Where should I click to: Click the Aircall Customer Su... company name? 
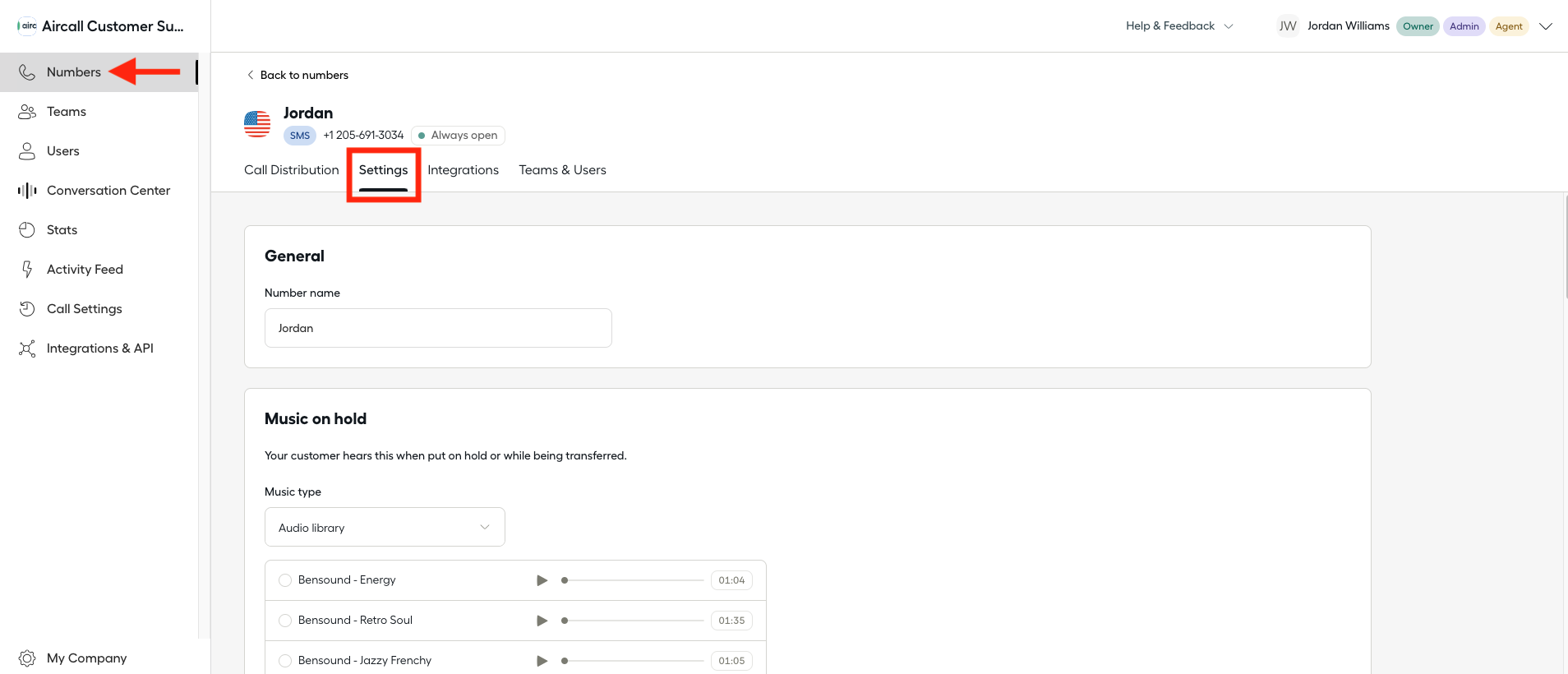click(x=113, y=26)
